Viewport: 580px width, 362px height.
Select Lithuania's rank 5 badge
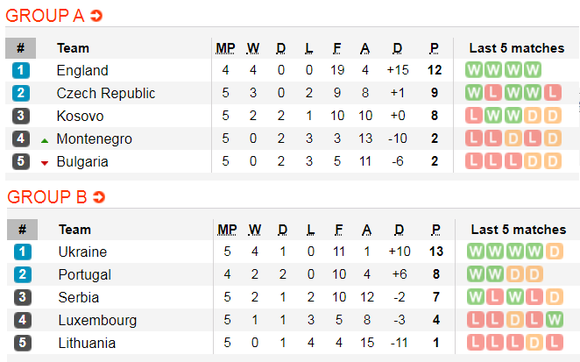(23, 343)
